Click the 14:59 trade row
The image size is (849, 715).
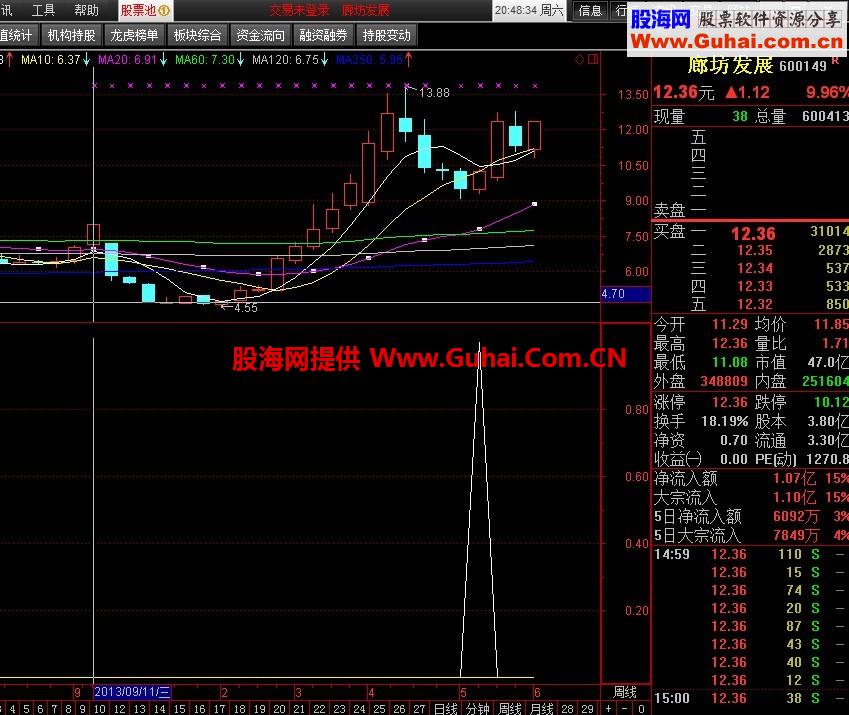[750, 554]
